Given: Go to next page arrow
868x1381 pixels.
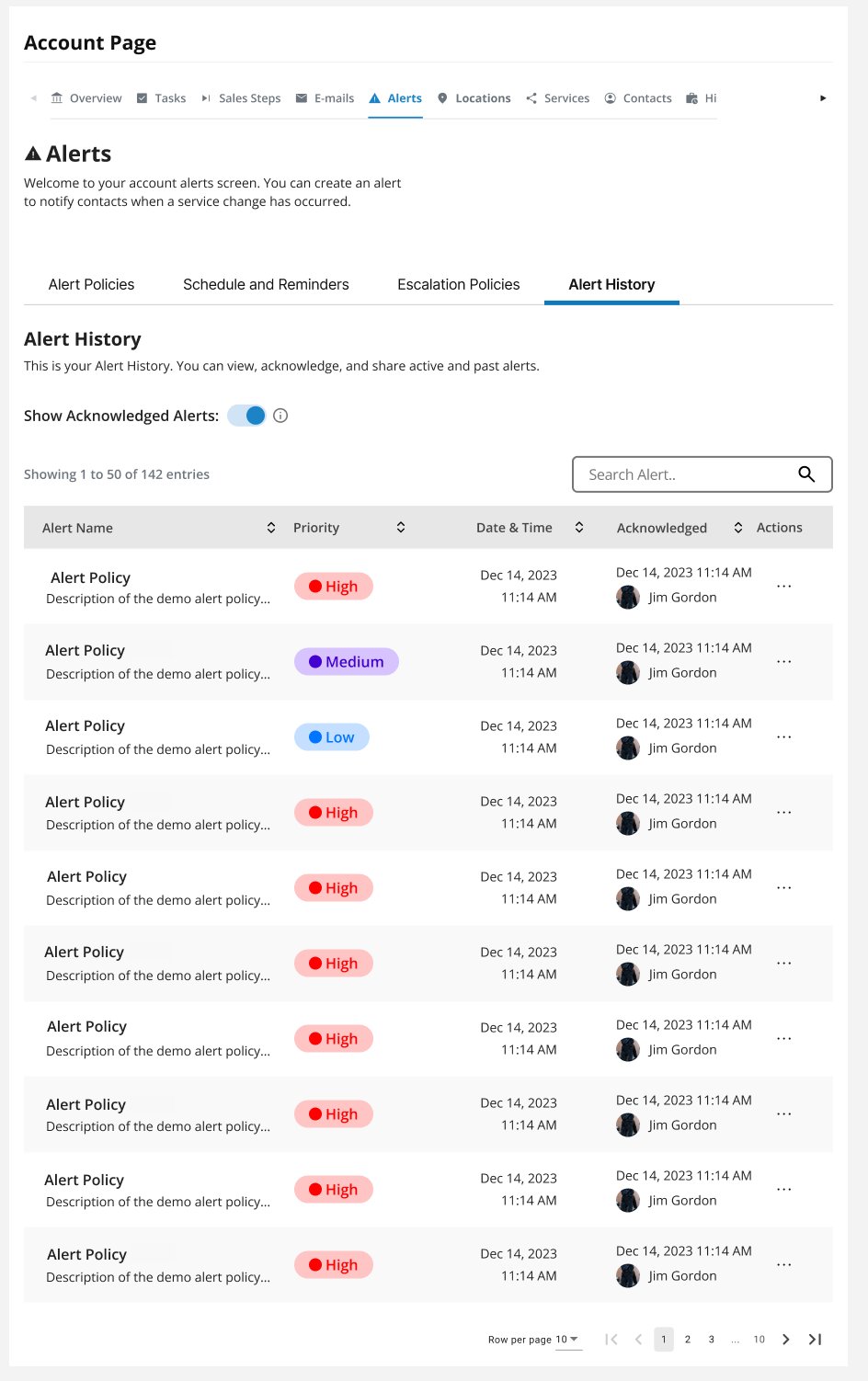Looking at the screenshot, I should point(786,1340).
